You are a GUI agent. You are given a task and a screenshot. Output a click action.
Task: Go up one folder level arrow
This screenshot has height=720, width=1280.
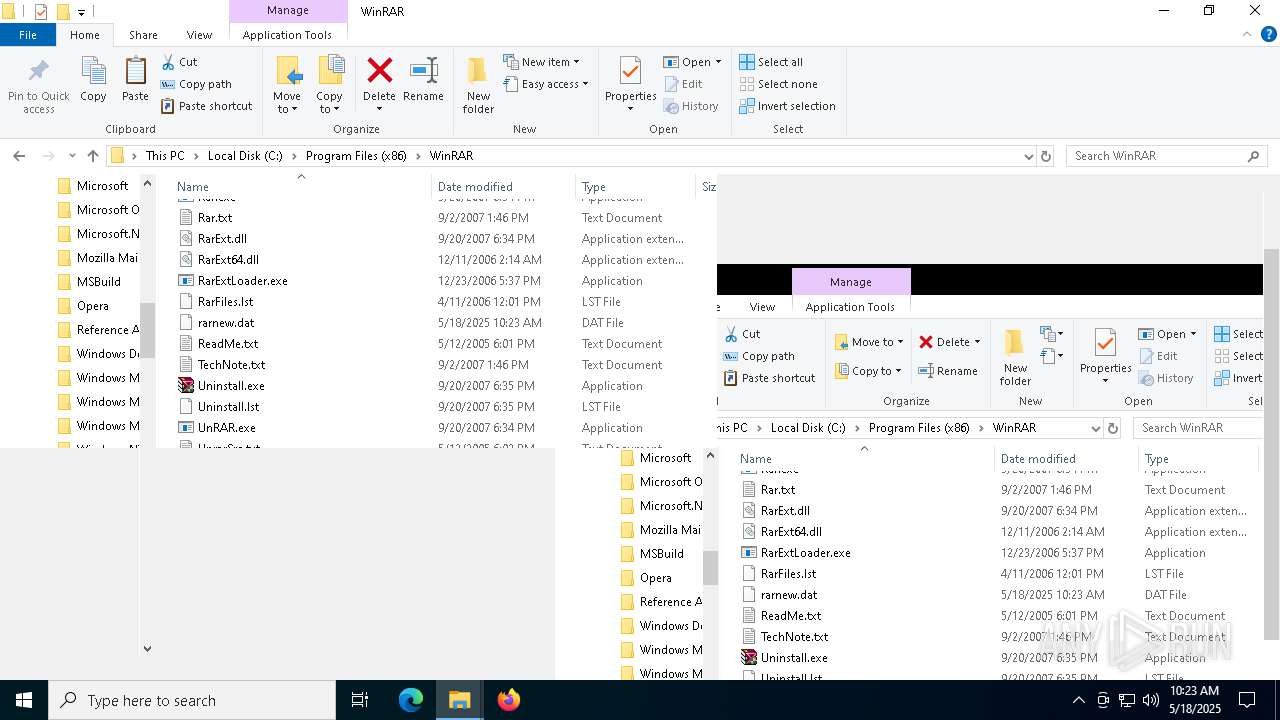[93, 156]
